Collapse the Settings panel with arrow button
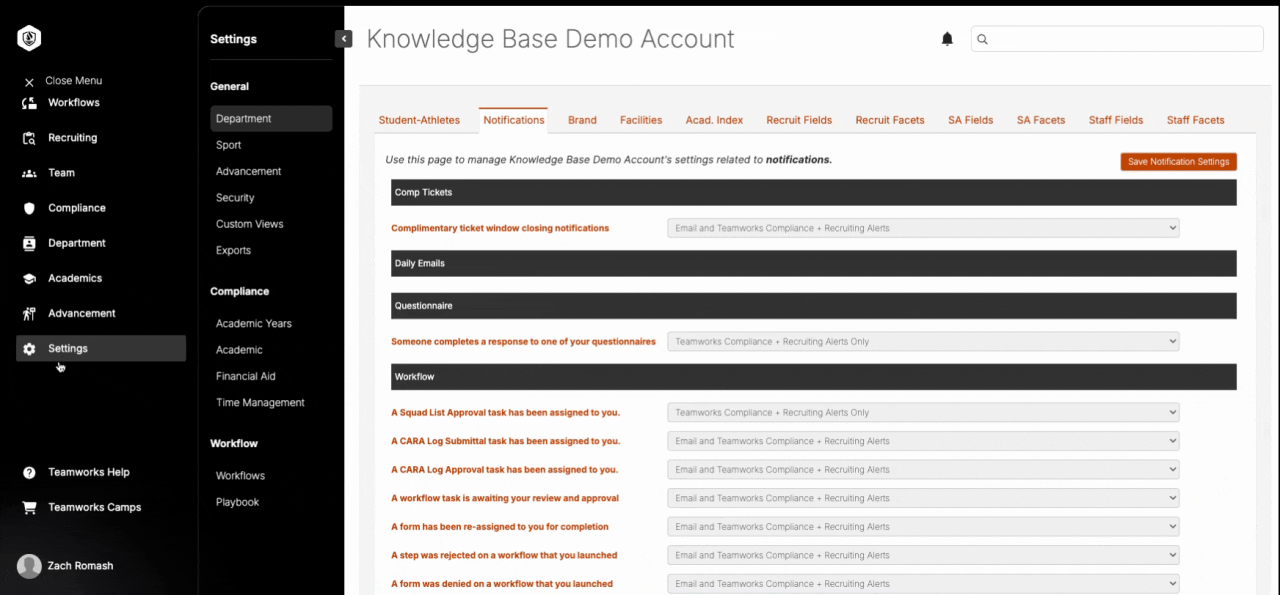The height and width of the screenshot is (595, 1280). [343, 39]
